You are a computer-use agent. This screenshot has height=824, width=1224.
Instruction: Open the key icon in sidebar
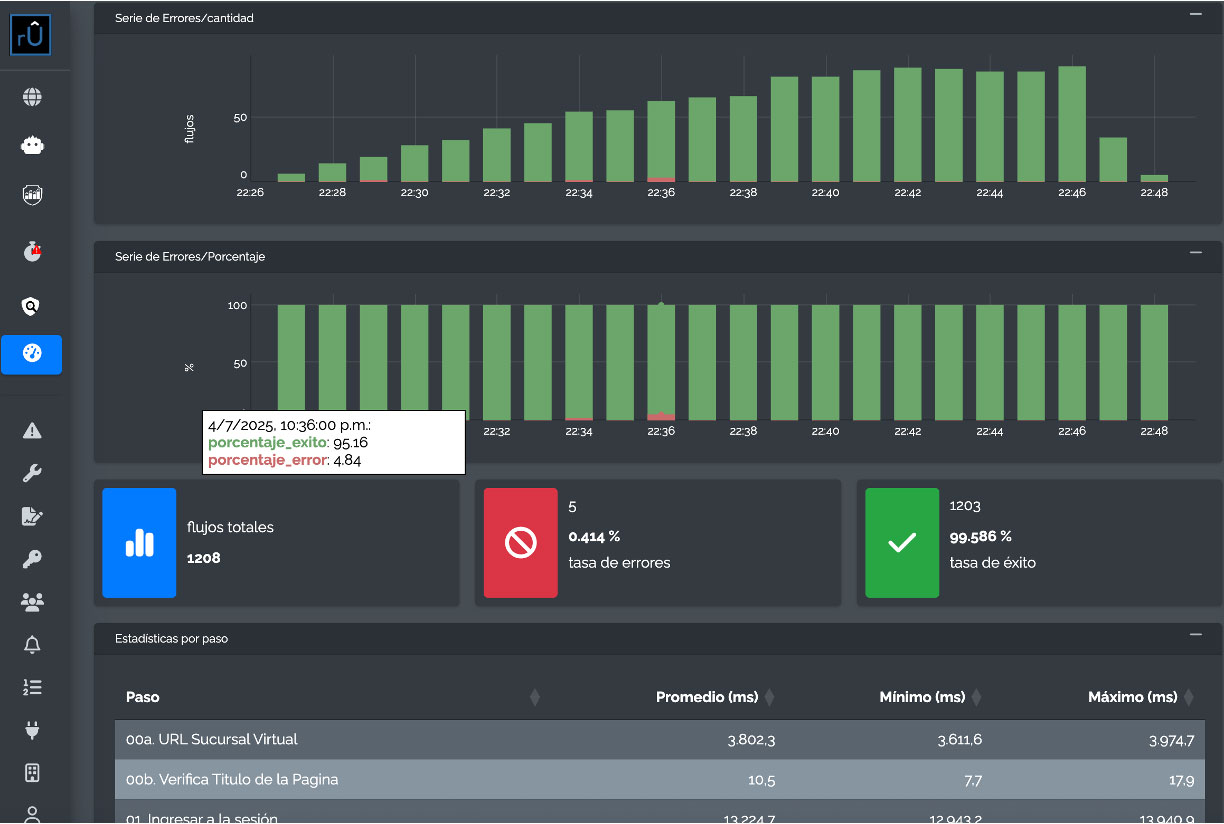click(32, 559)
